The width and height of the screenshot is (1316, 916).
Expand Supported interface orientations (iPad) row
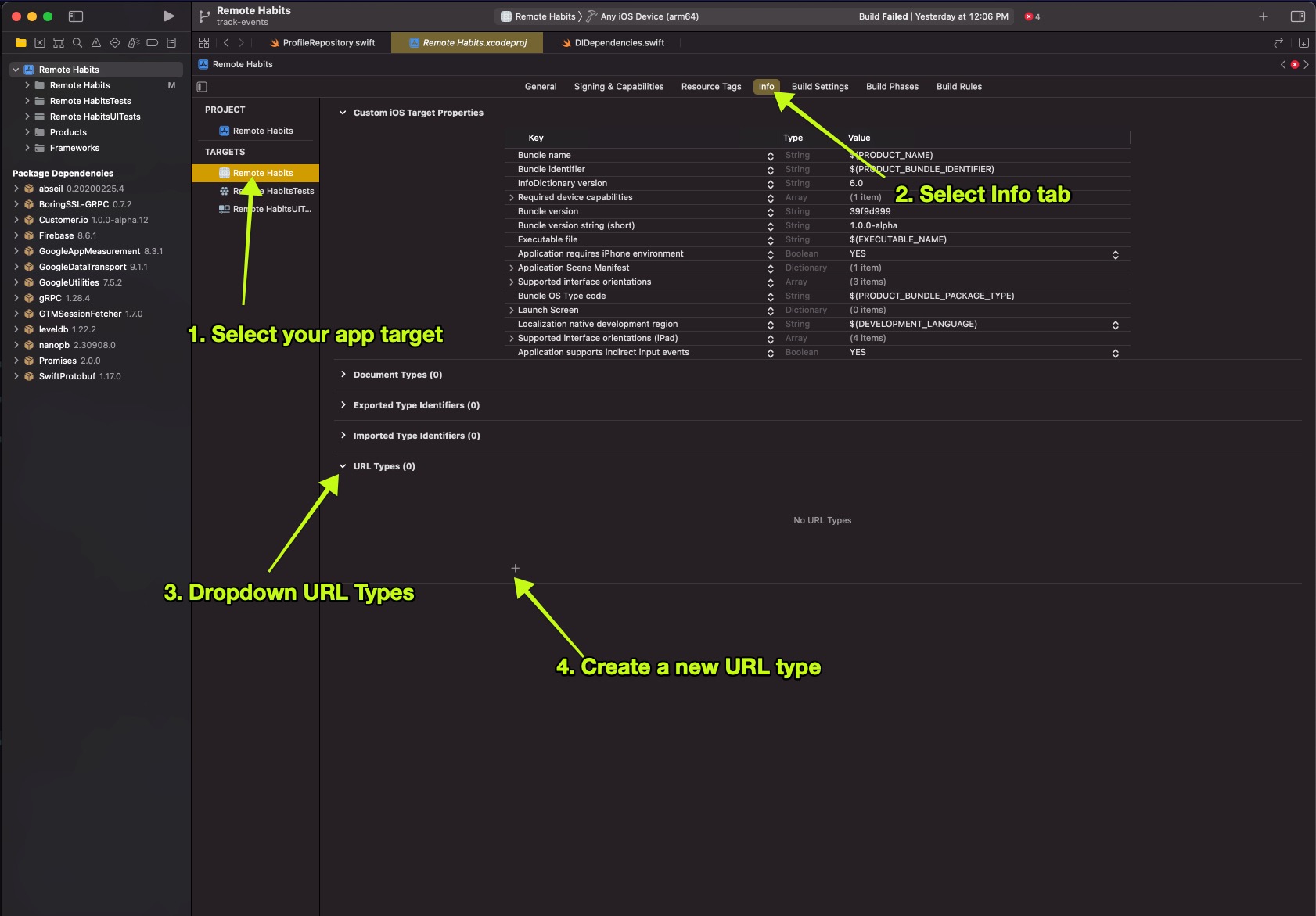512,339
